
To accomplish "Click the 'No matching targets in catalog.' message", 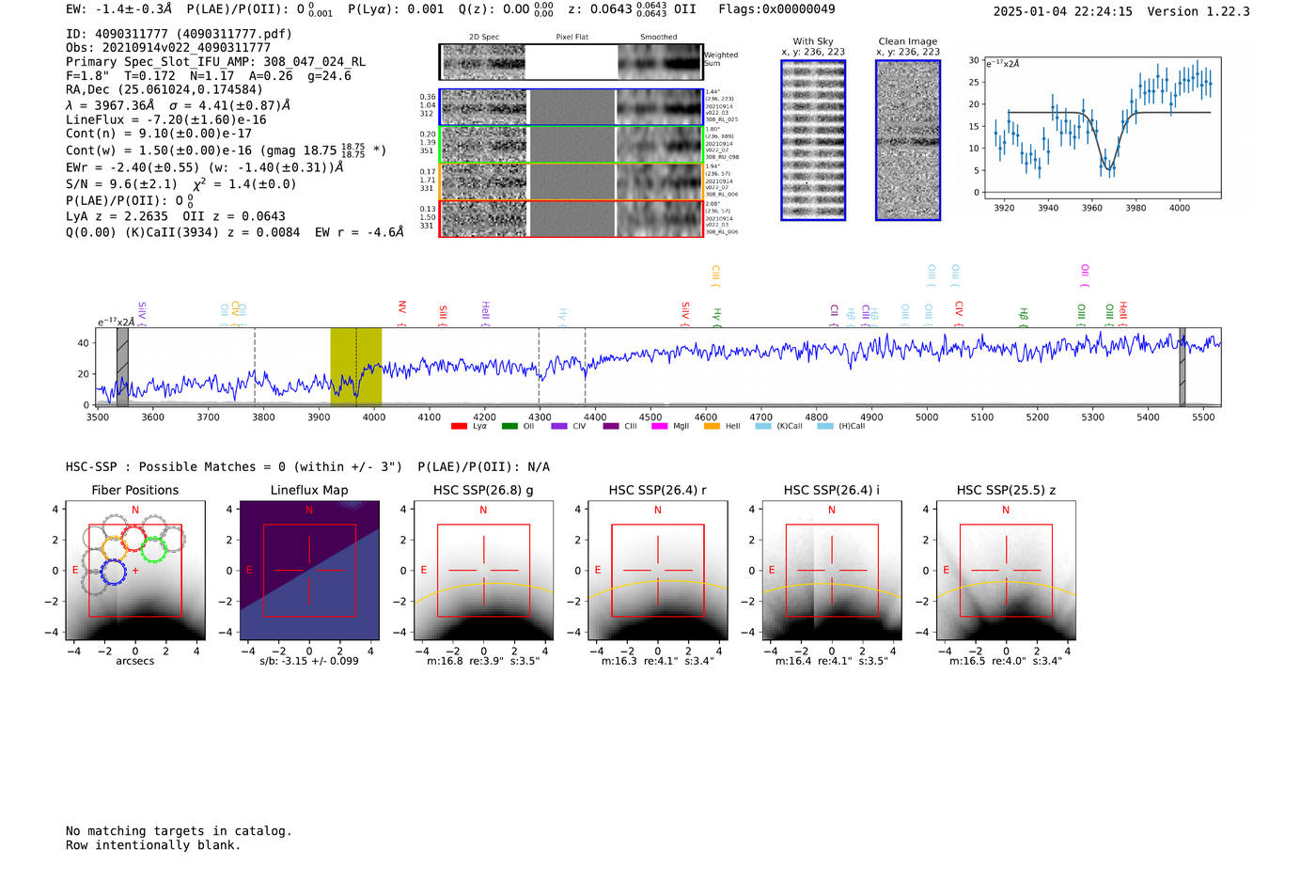I will point(179,831).
